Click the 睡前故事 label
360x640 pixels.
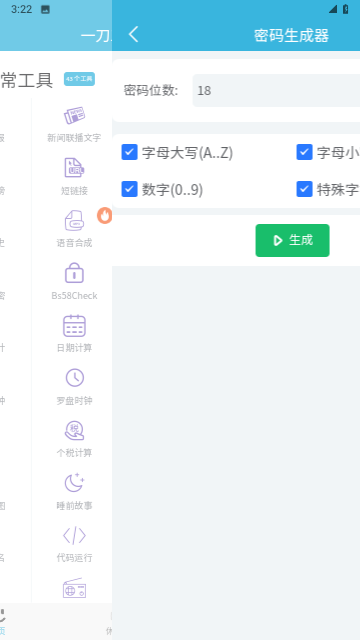pos(74,506)
